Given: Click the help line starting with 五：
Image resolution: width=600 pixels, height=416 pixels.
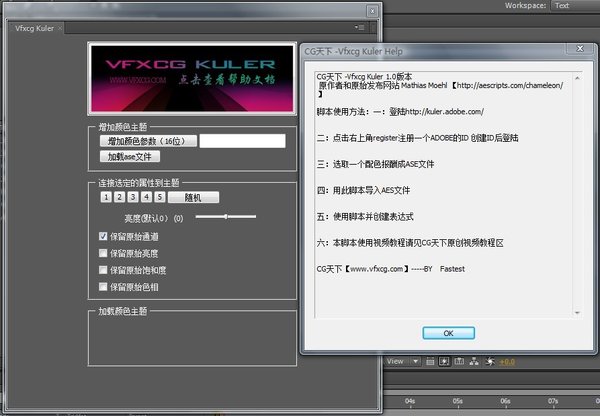Looking at the screenshot, I should coord(365,217).
